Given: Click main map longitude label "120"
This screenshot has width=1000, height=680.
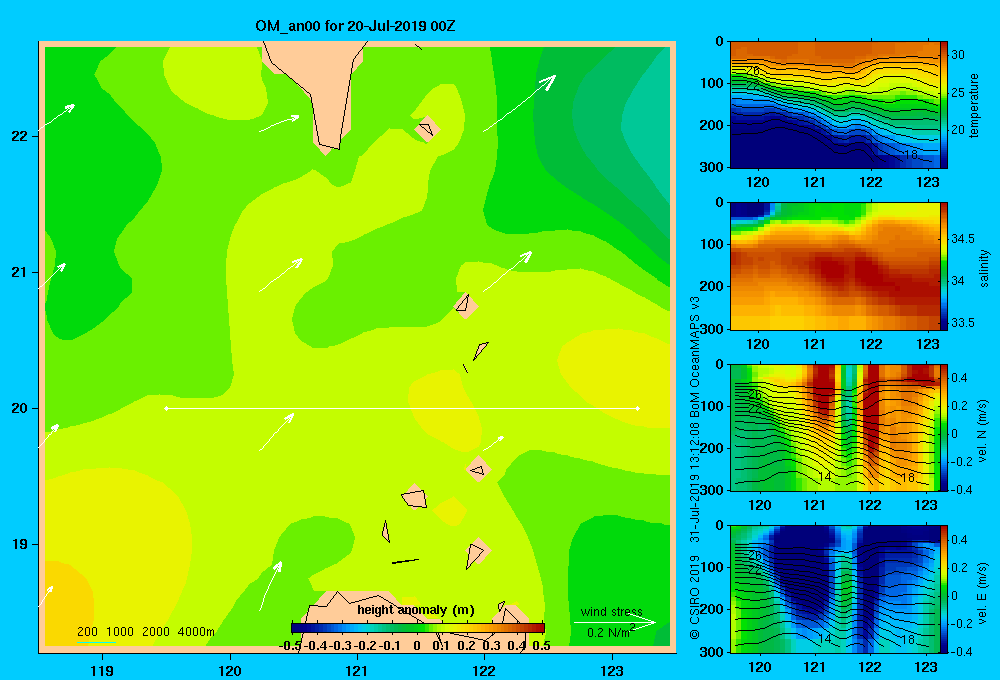Looking at the screenshot, I should click(x=230, y=670).
